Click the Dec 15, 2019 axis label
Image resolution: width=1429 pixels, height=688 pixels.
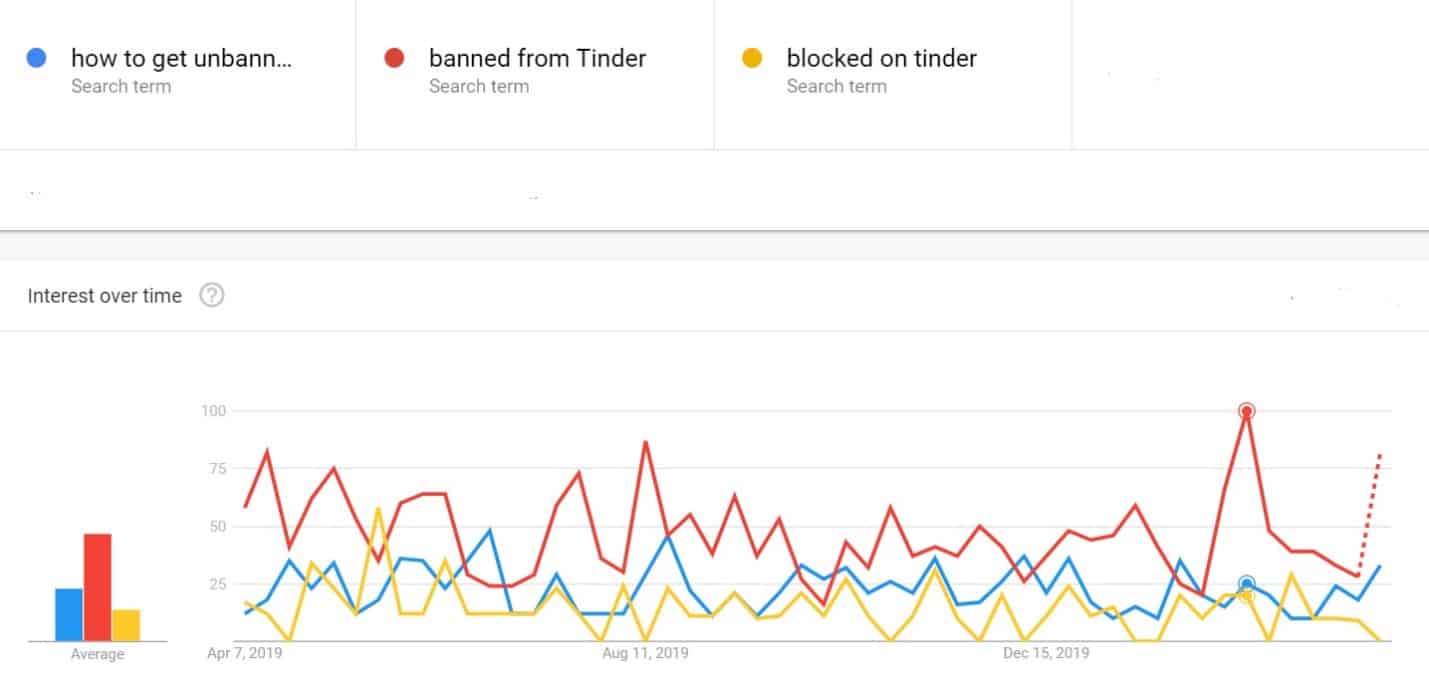[1046, 654]
